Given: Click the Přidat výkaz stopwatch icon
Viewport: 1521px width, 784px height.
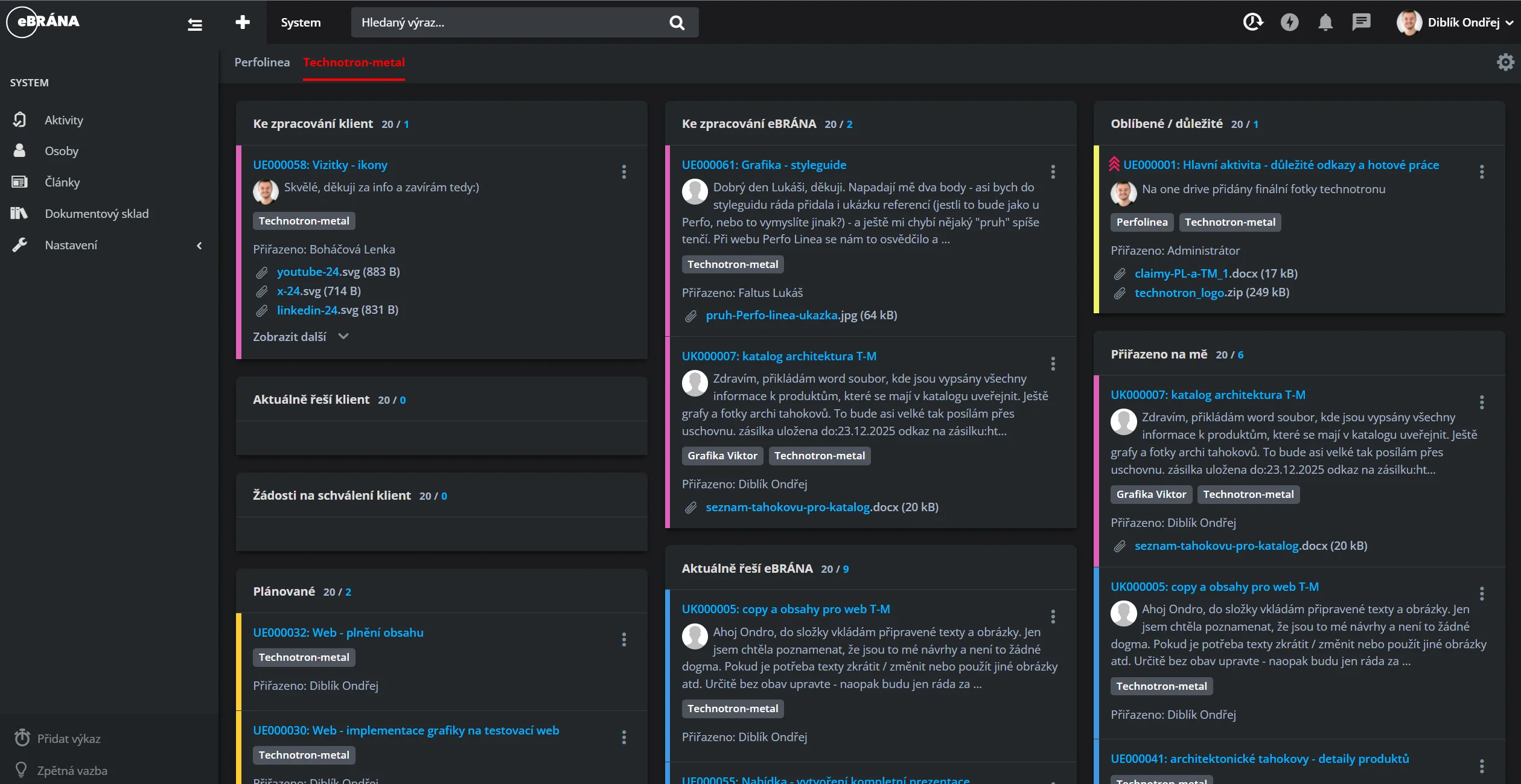Looking at the screenshot, I should (x=22, y=738).
